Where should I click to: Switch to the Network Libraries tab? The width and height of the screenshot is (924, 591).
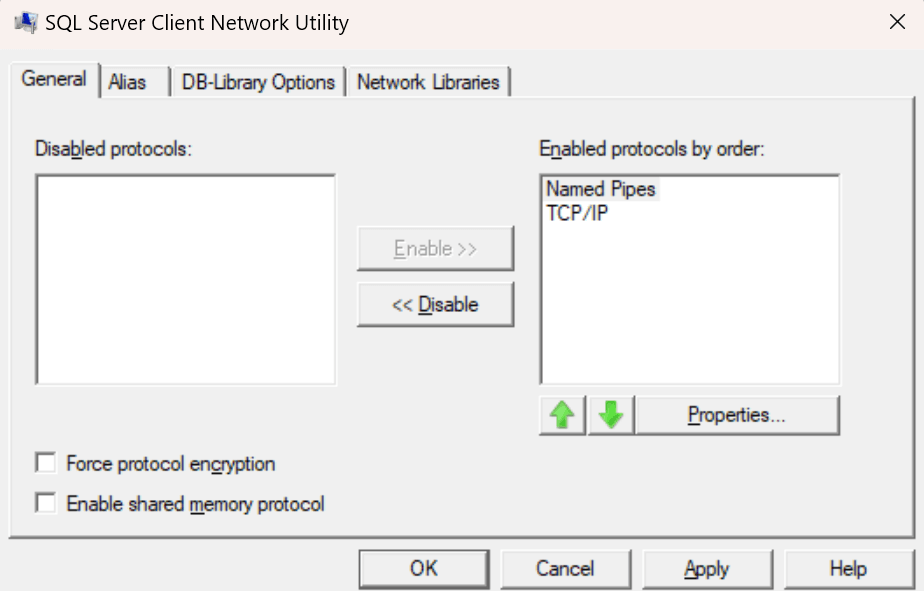click(x=428, y=82)
